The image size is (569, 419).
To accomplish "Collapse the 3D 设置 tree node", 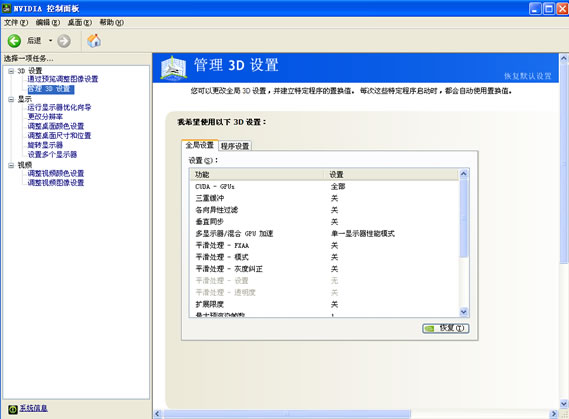I will click(11, 71).
